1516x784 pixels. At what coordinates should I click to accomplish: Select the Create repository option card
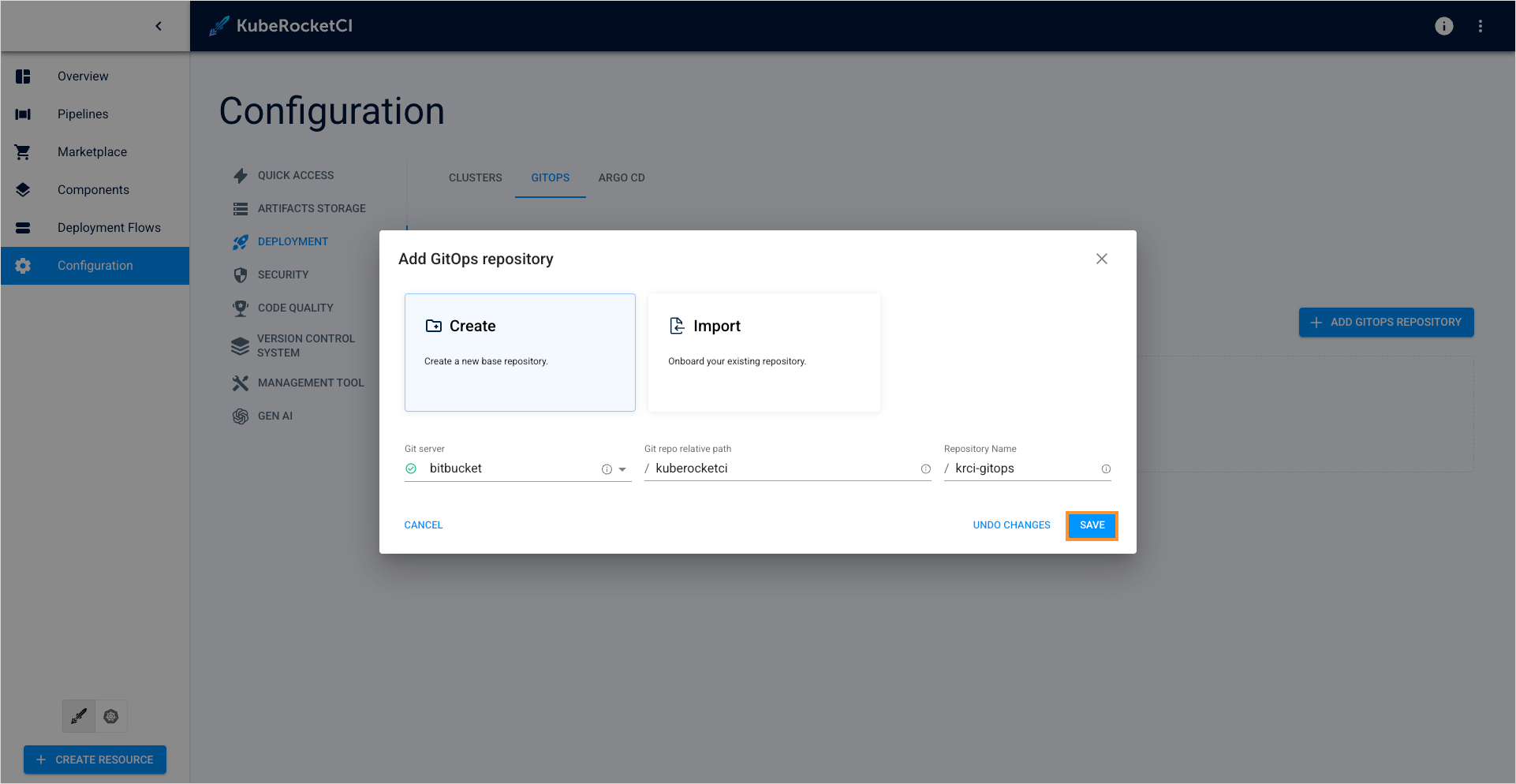pos(519,352)
